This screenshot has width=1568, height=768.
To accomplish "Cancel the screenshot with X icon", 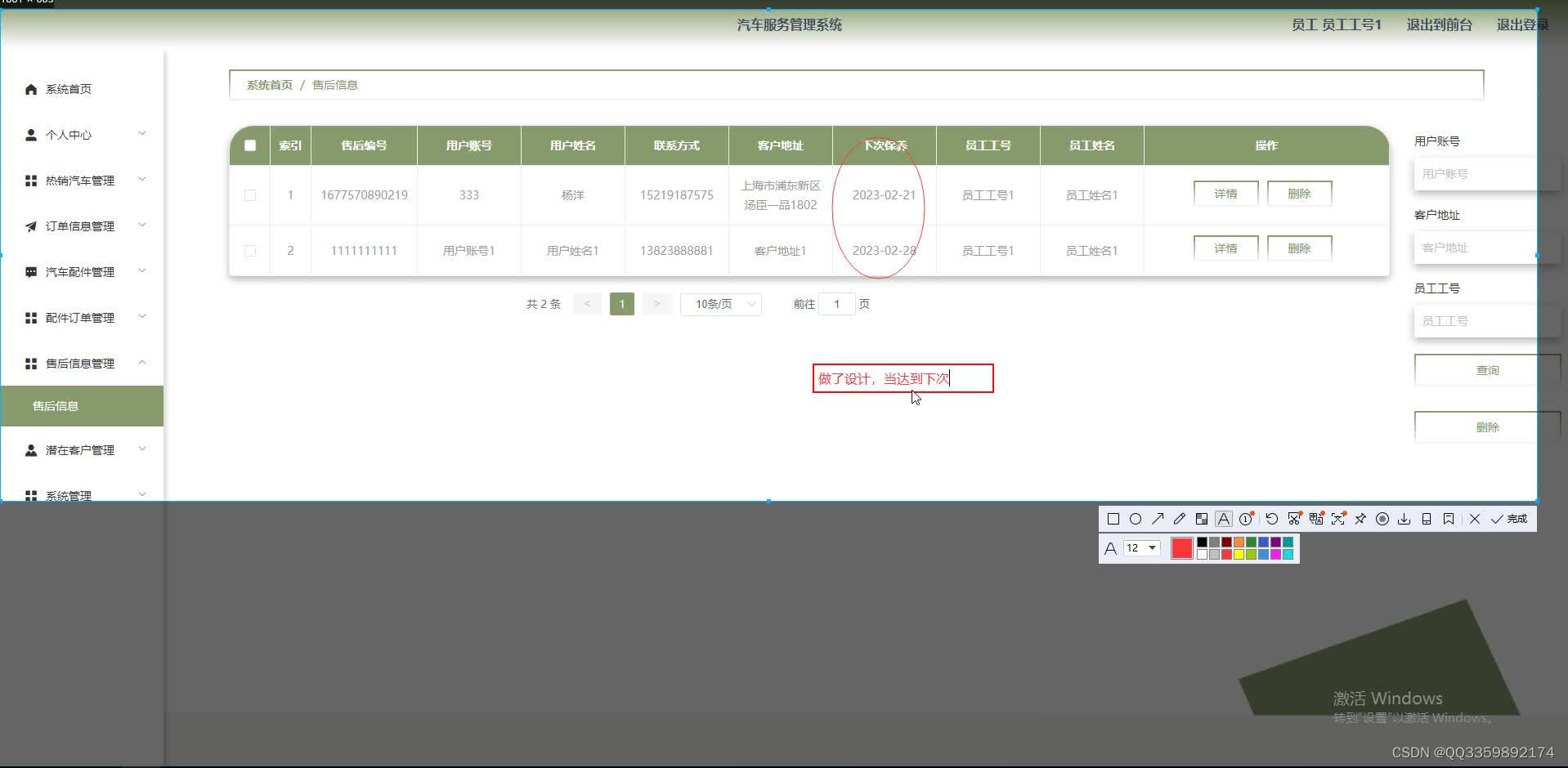I will [x=1475, y=519].
